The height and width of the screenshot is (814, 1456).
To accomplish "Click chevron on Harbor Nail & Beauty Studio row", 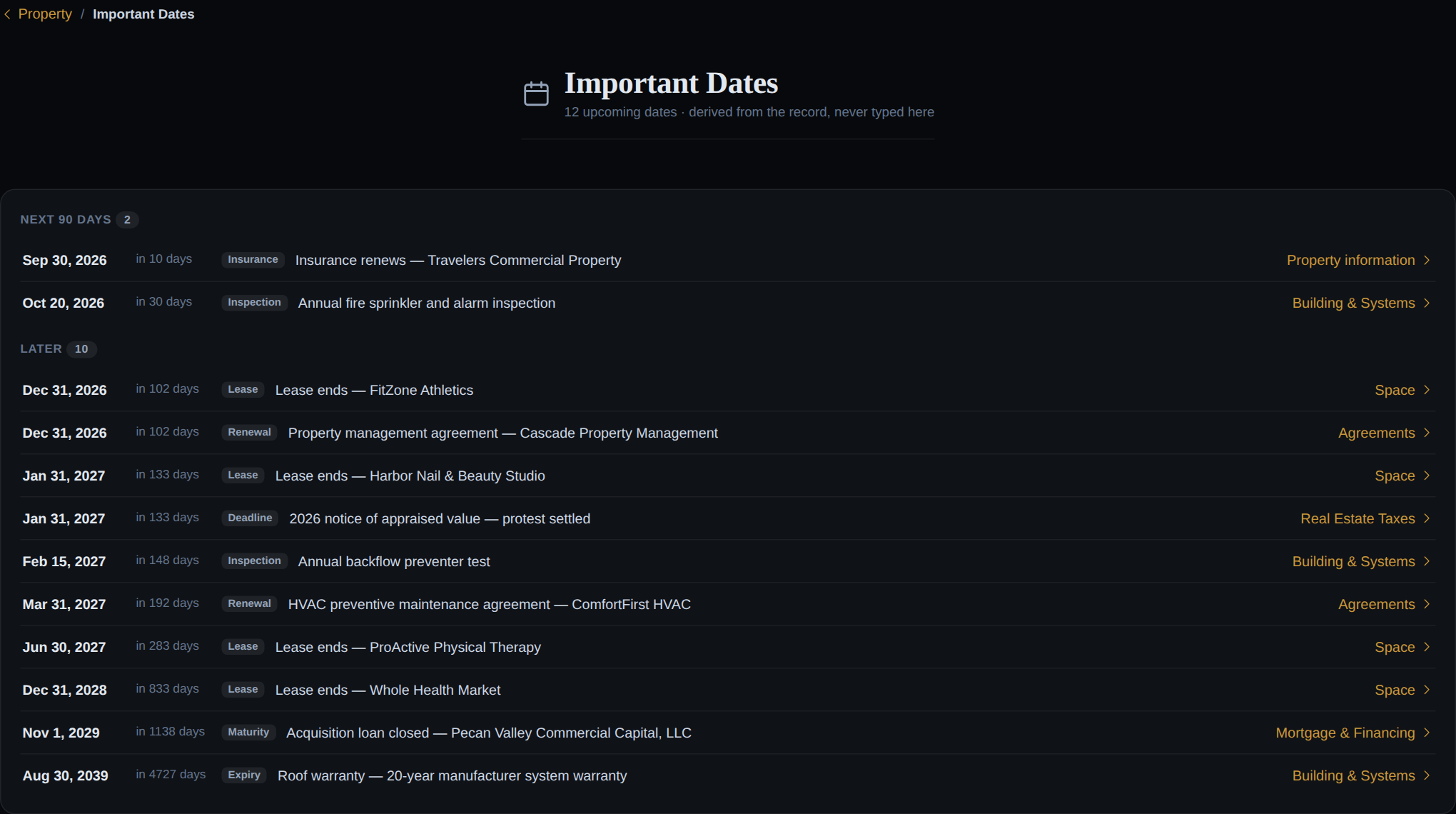I will pos(1427,476).
